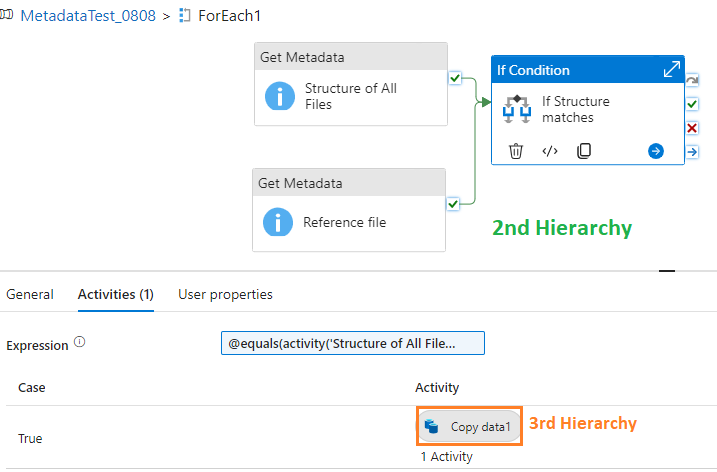Image resolution: width=717 pixels, height=472 pixels.
Task: Open the Copy data1 activity under True case
Action: pyautogui.click(x=469, y=426)
